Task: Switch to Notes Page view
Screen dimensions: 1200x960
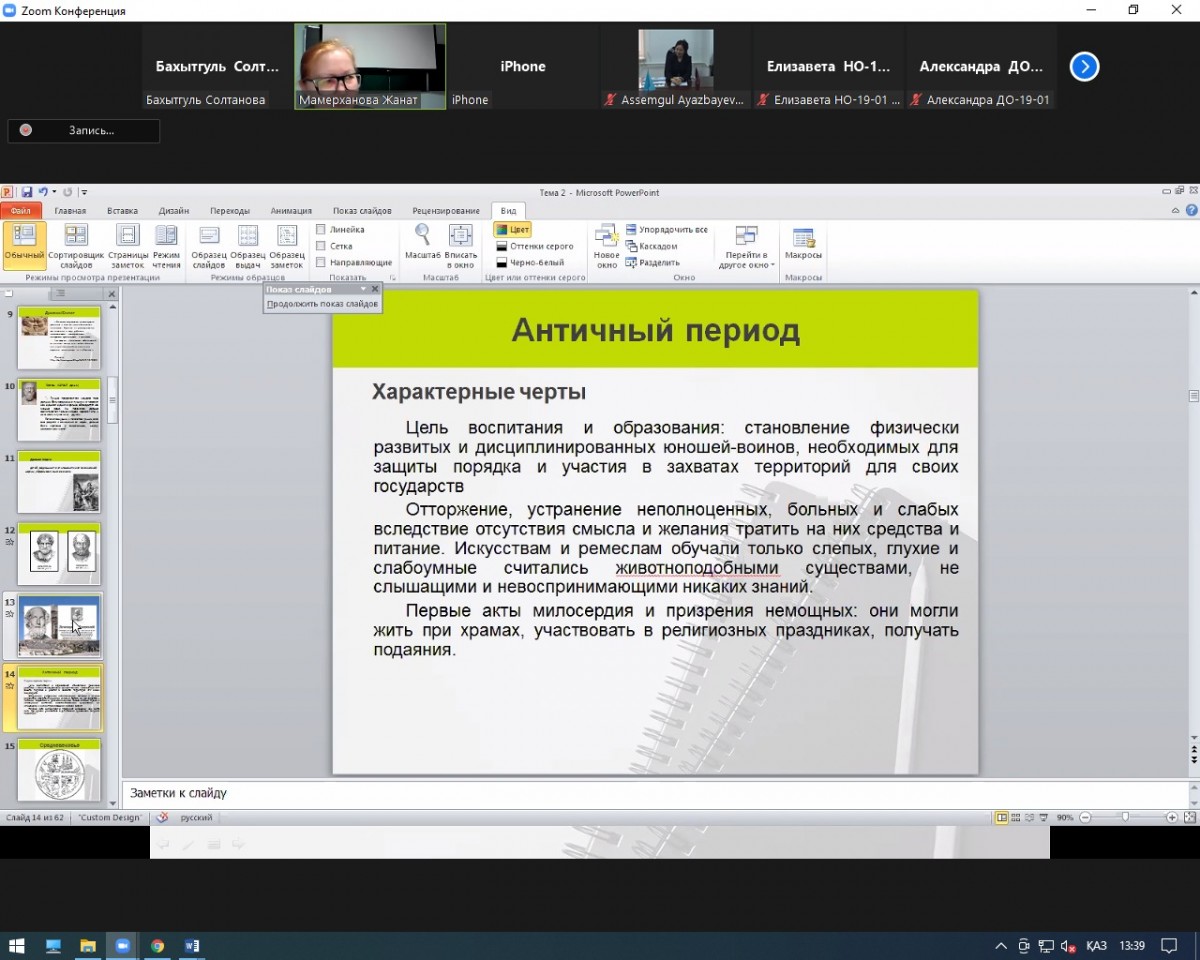Action: click(x=128, y=246)
